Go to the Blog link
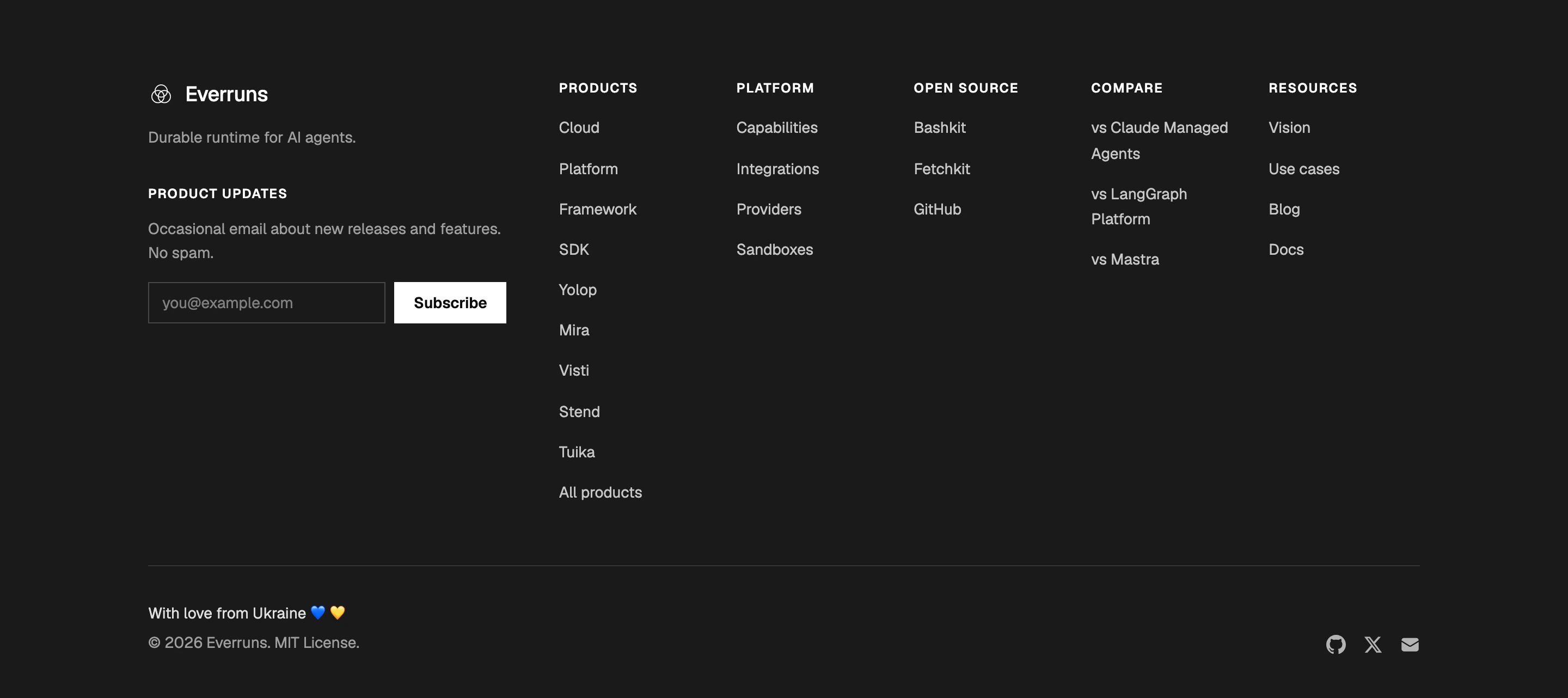The image size is (1568, 698). pyautogui.click(x=1284, y=209)
